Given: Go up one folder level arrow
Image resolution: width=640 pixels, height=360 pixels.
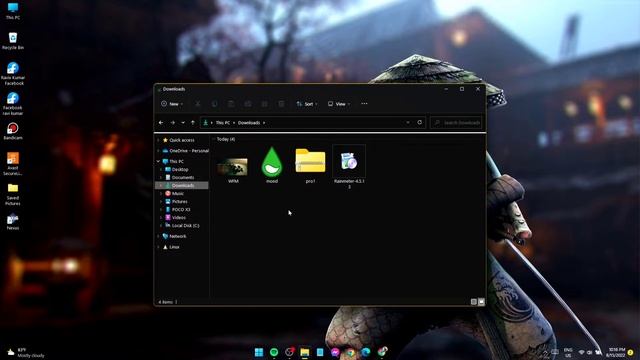Looking at the screenshot, I should [193, 122].
